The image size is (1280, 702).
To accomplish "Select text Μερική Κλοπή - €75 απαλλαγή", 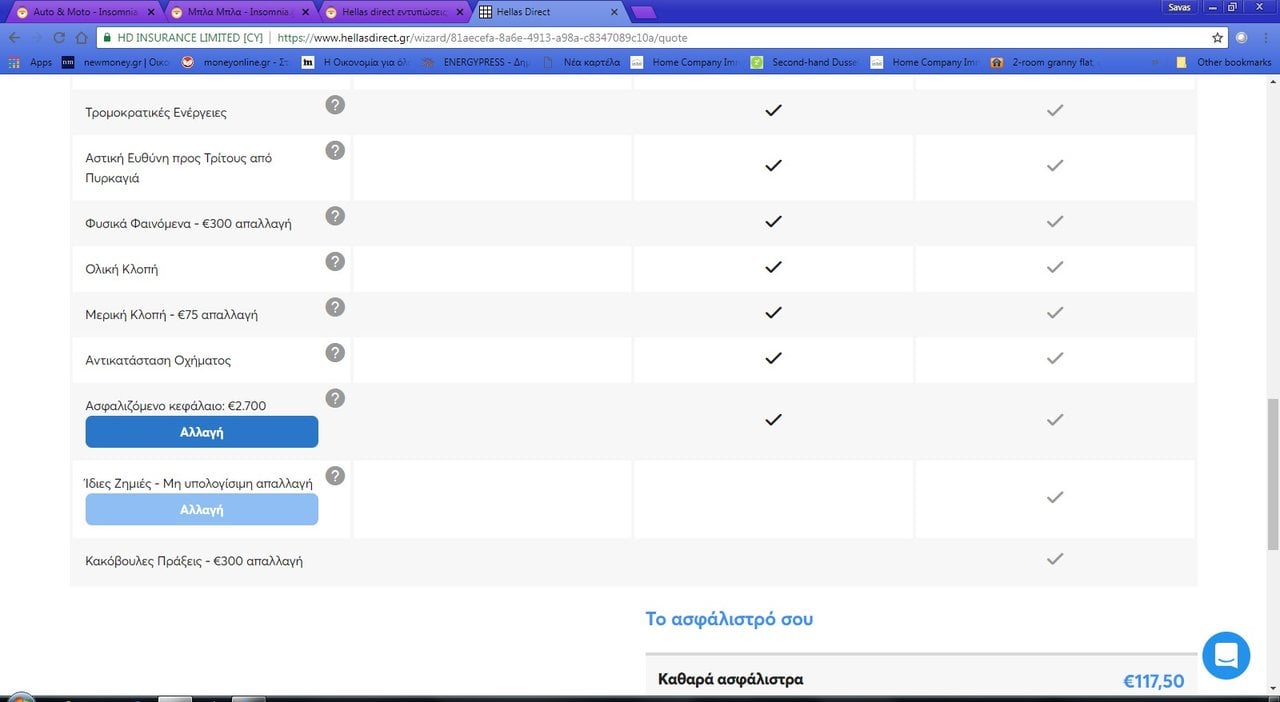I will (x=172, y=315).
